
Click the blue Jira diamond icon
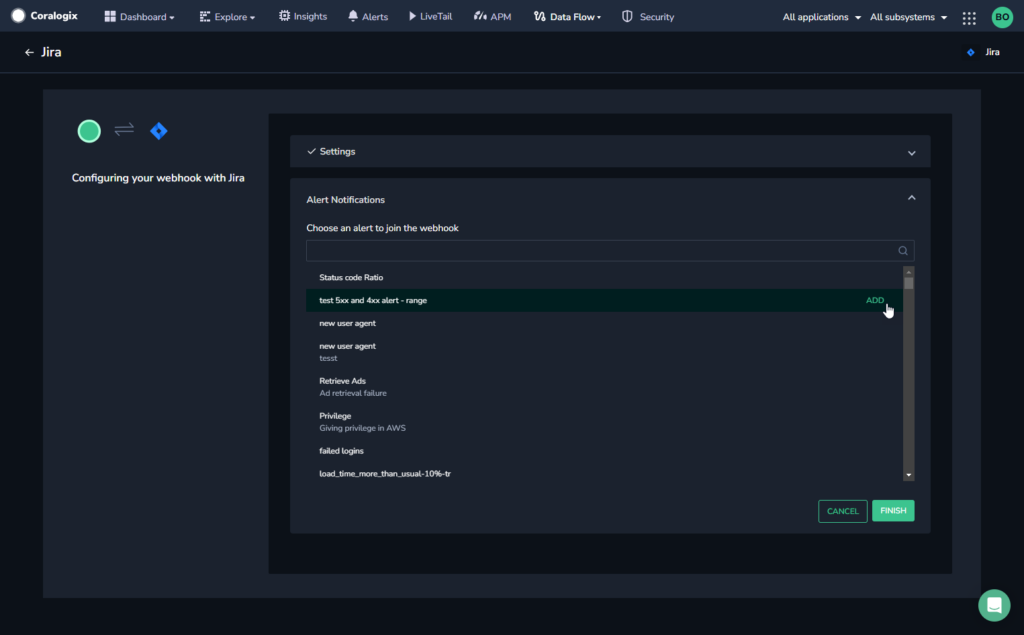(x=159, y=131)
